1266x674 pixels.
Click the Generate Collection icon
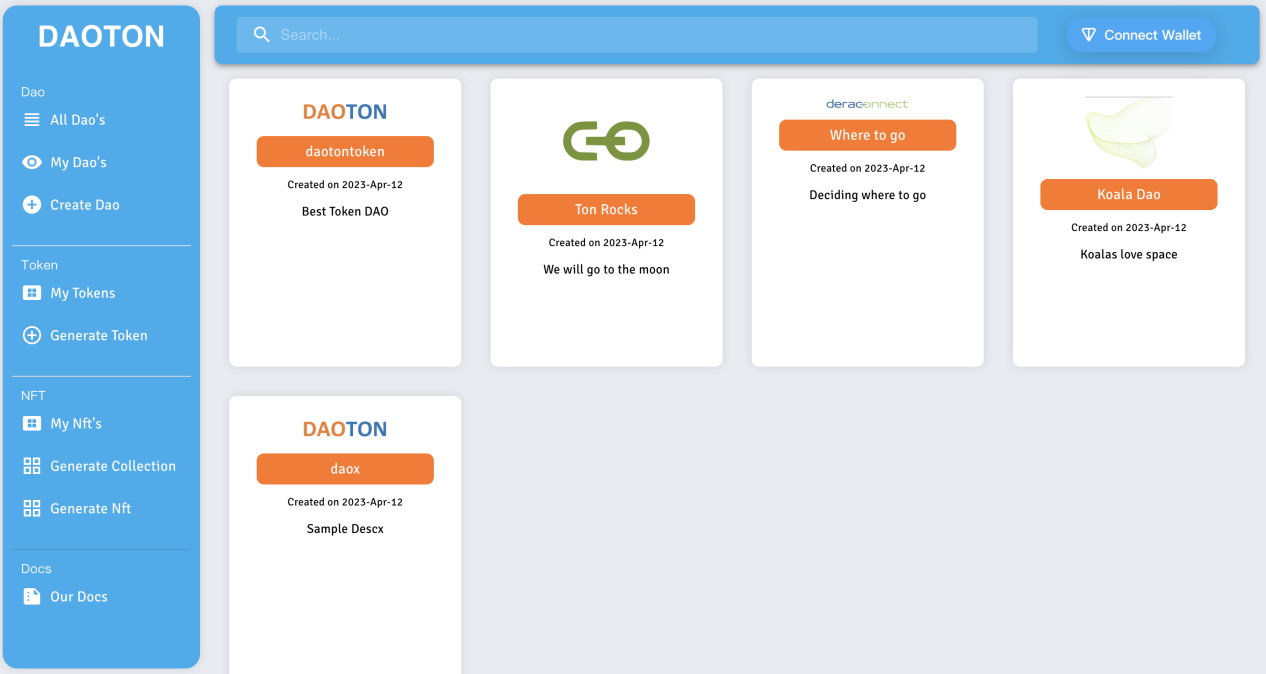point(32,466)
